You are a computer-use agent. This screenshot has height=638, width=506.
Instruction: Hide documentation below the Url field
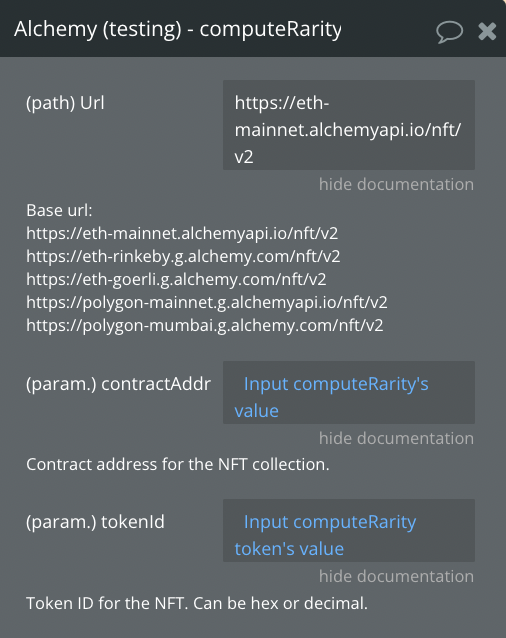396,184
